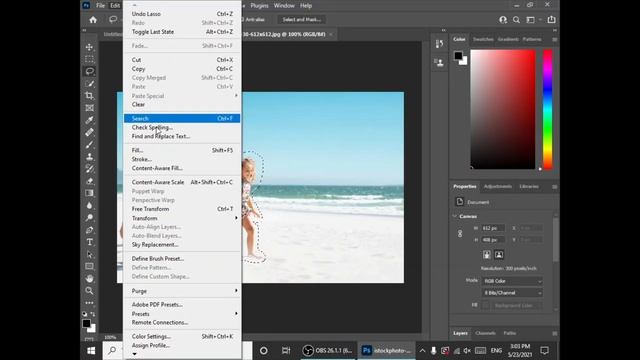Select the Rectangular Marquee tool
This screenshot has width=640, height=360.
pyautogui.click(x=89, y=59)
